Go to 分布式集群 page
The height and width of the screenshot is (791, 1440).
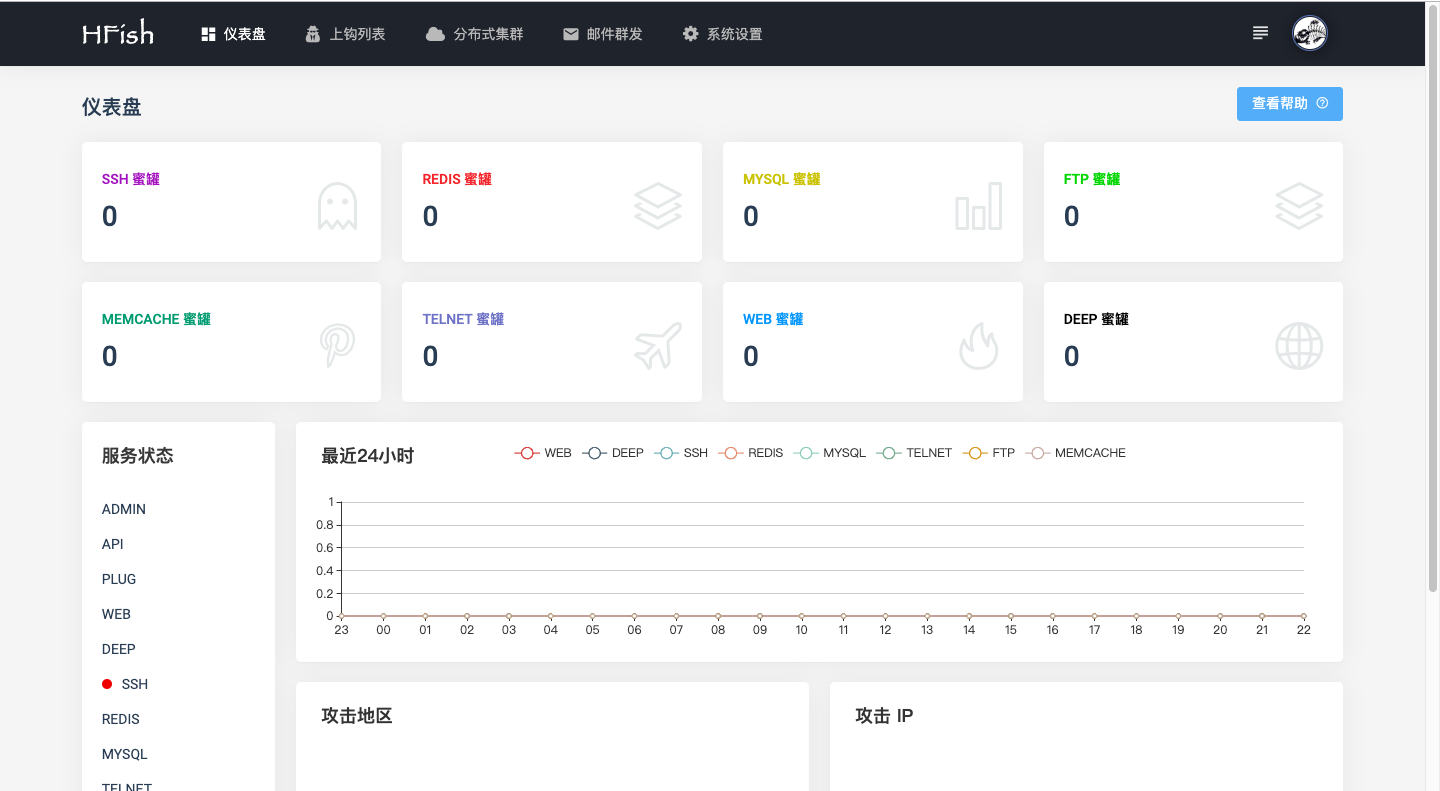[475, 34]
